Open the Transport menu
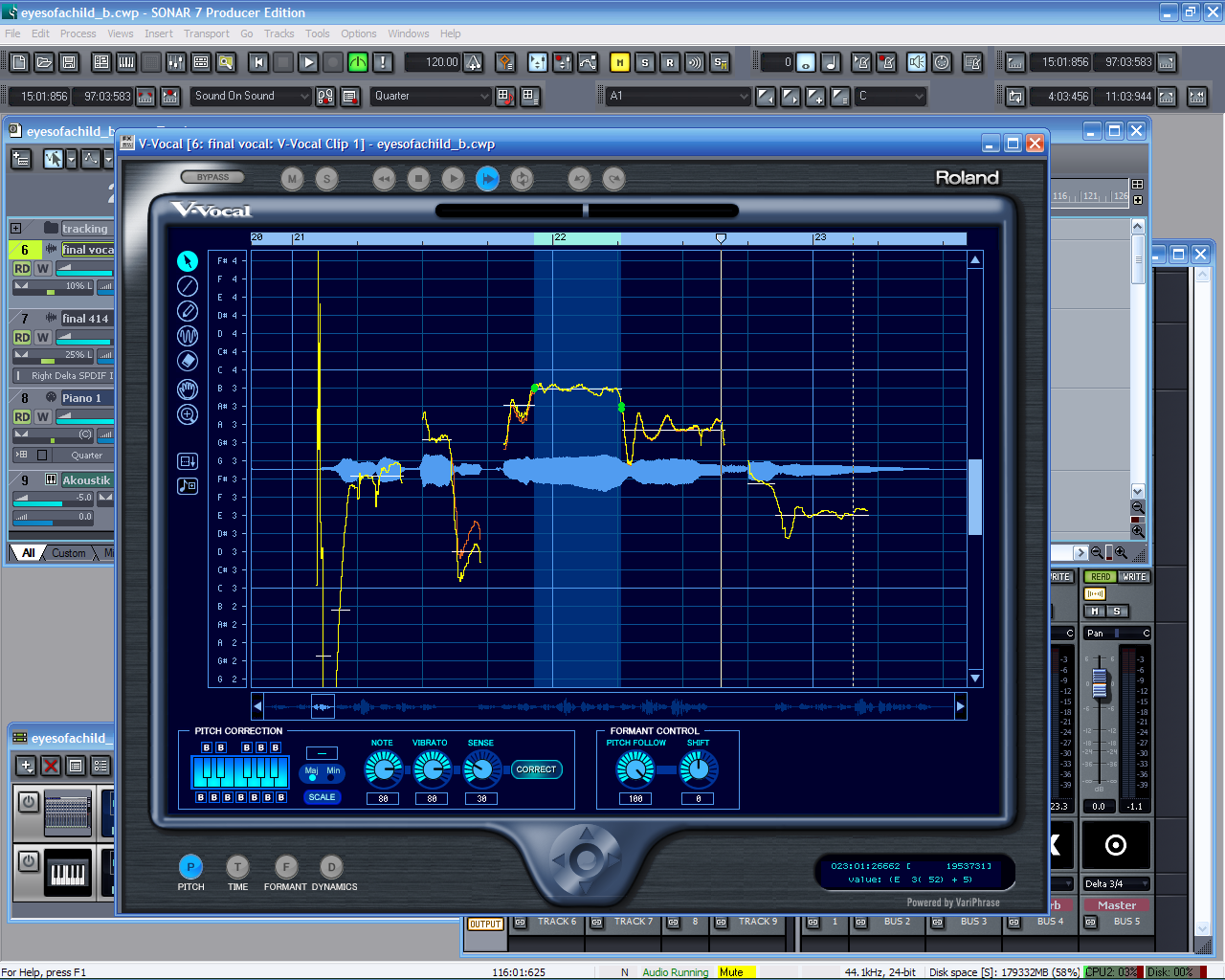Screen dimensions: 1225x980 207,33
